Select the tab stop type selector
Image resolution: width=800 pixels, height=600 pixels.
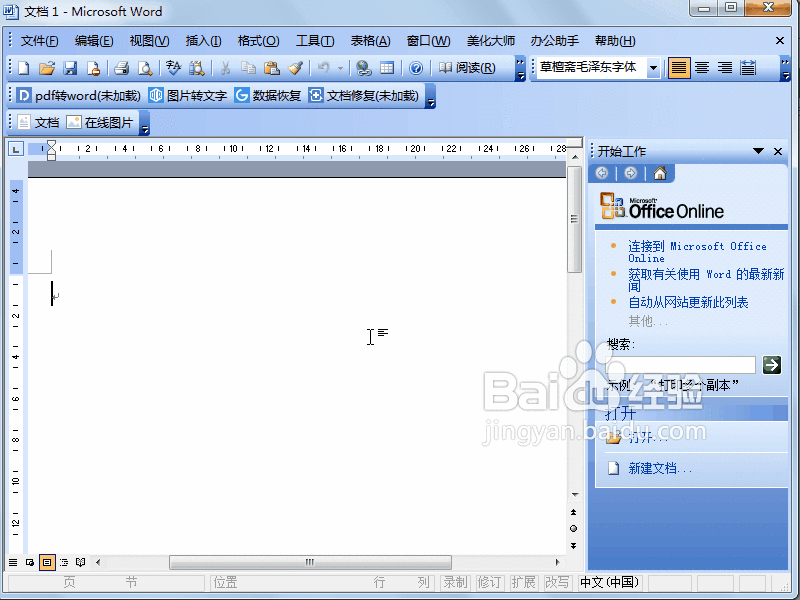pos(16,149)
